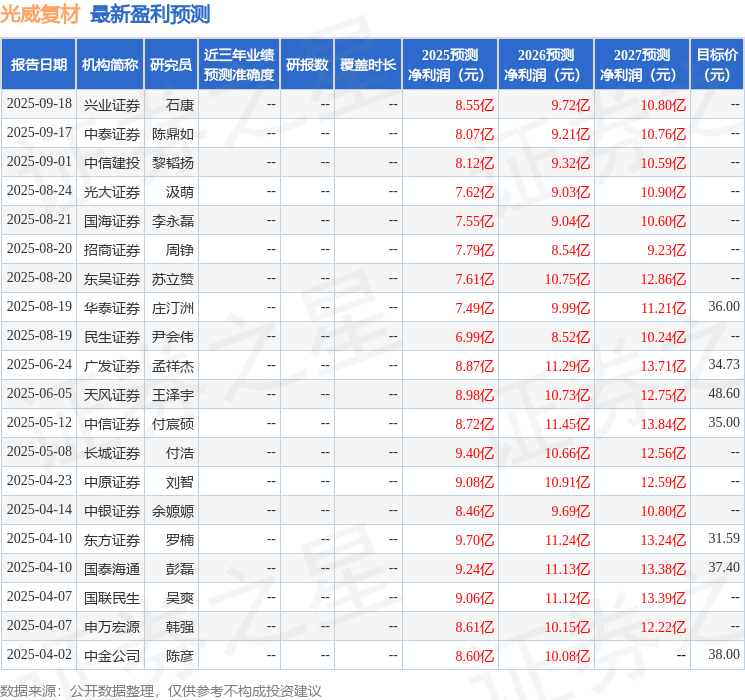The width and height of the screenshot is (745, 700).
Task: Click analyst name 庄汀洲
Action: tap(173, 307)
